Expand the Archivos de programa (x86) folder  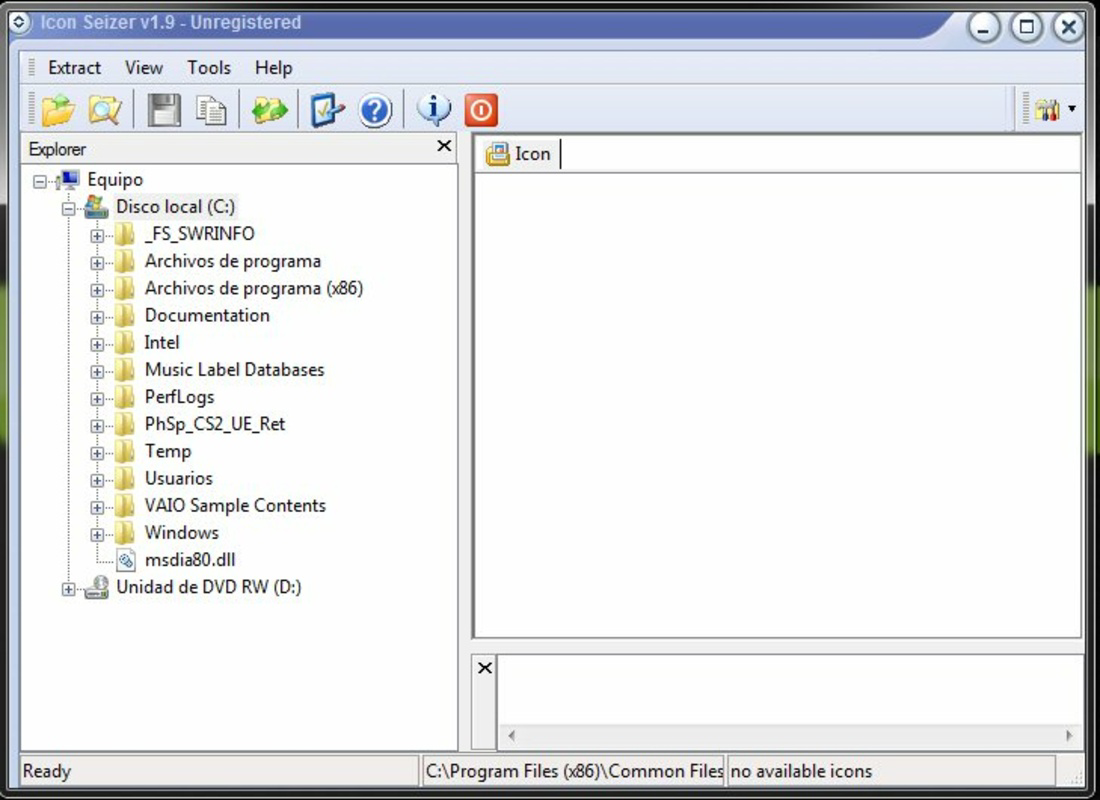click(97, 290)
